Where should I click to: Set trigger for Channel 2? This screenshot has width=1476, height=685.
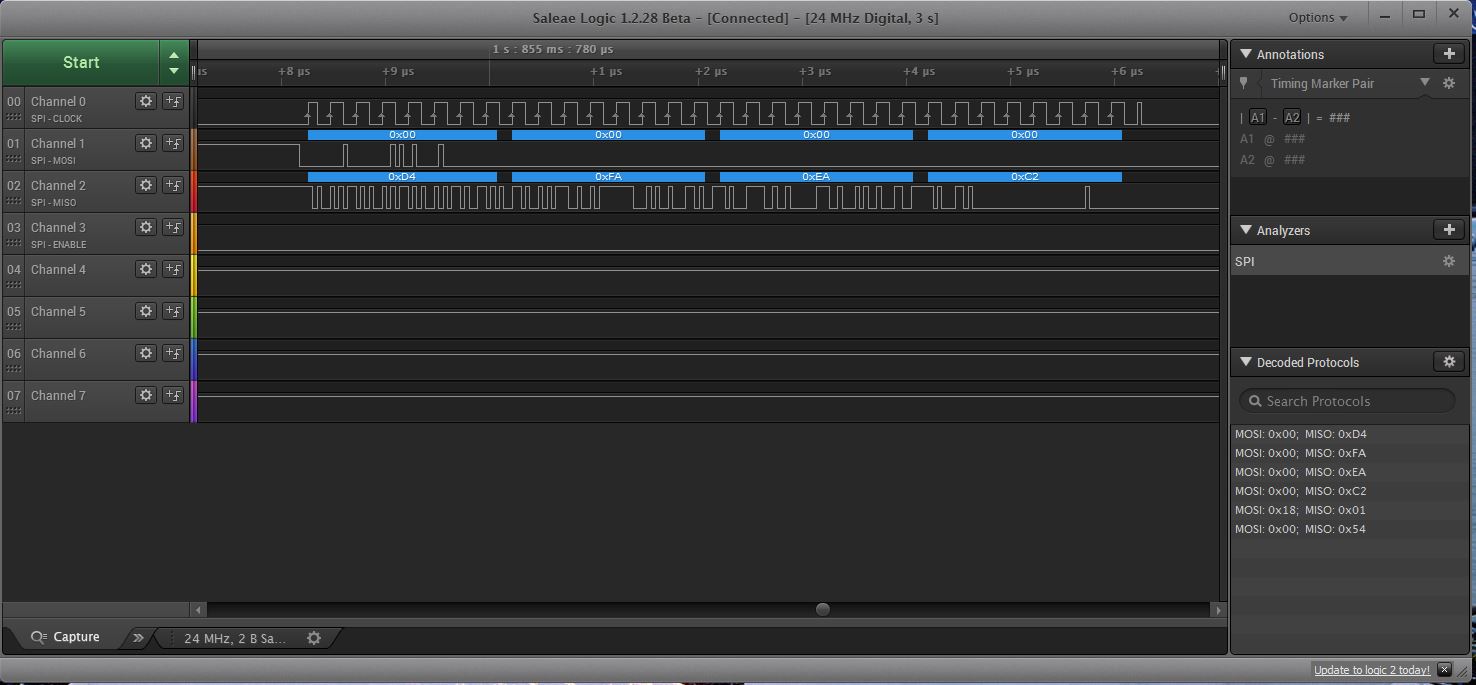pyautogui.click(x=173, y=185)
